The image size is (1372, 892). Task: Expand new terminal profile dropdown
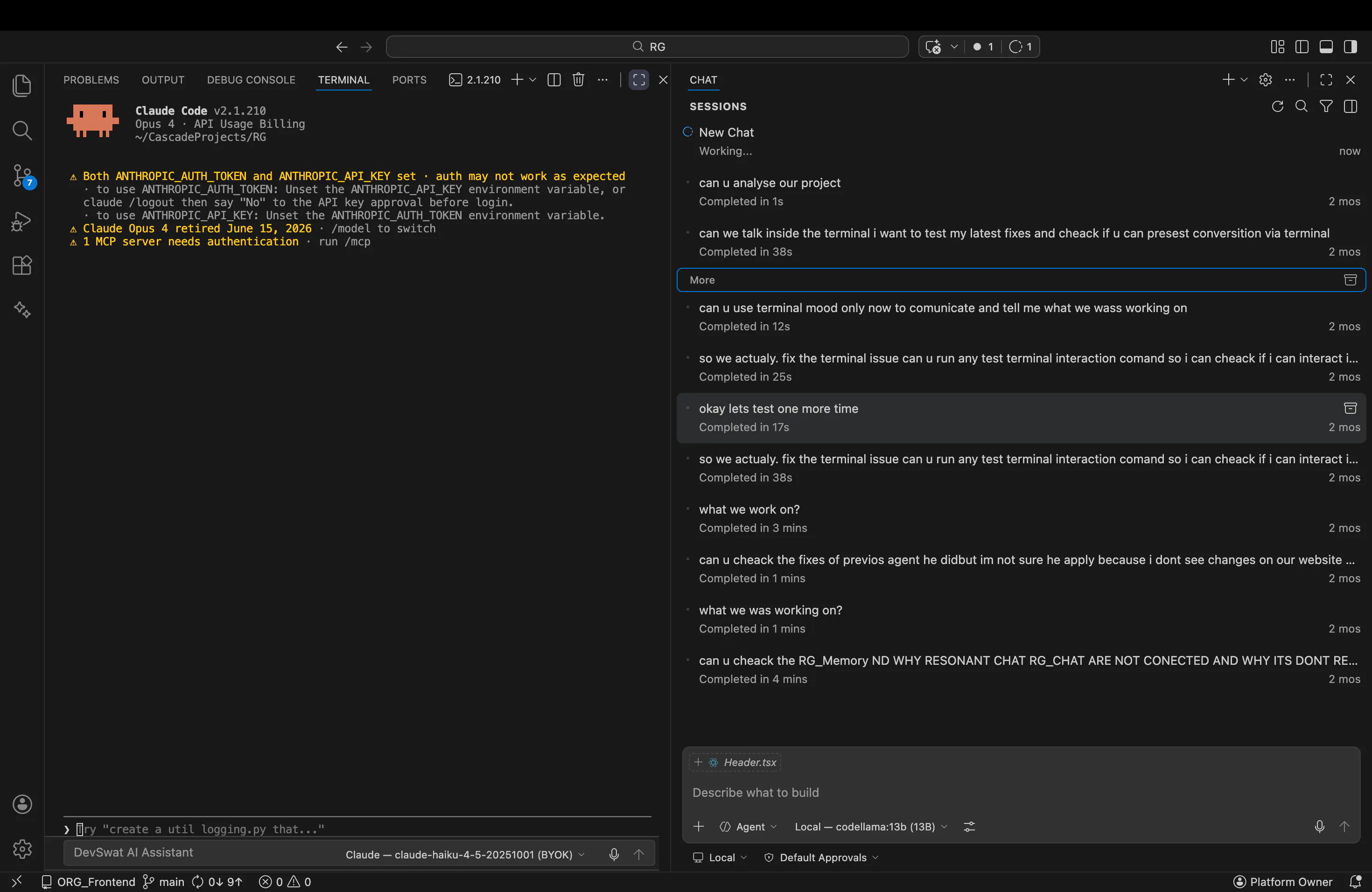point(532,79)
